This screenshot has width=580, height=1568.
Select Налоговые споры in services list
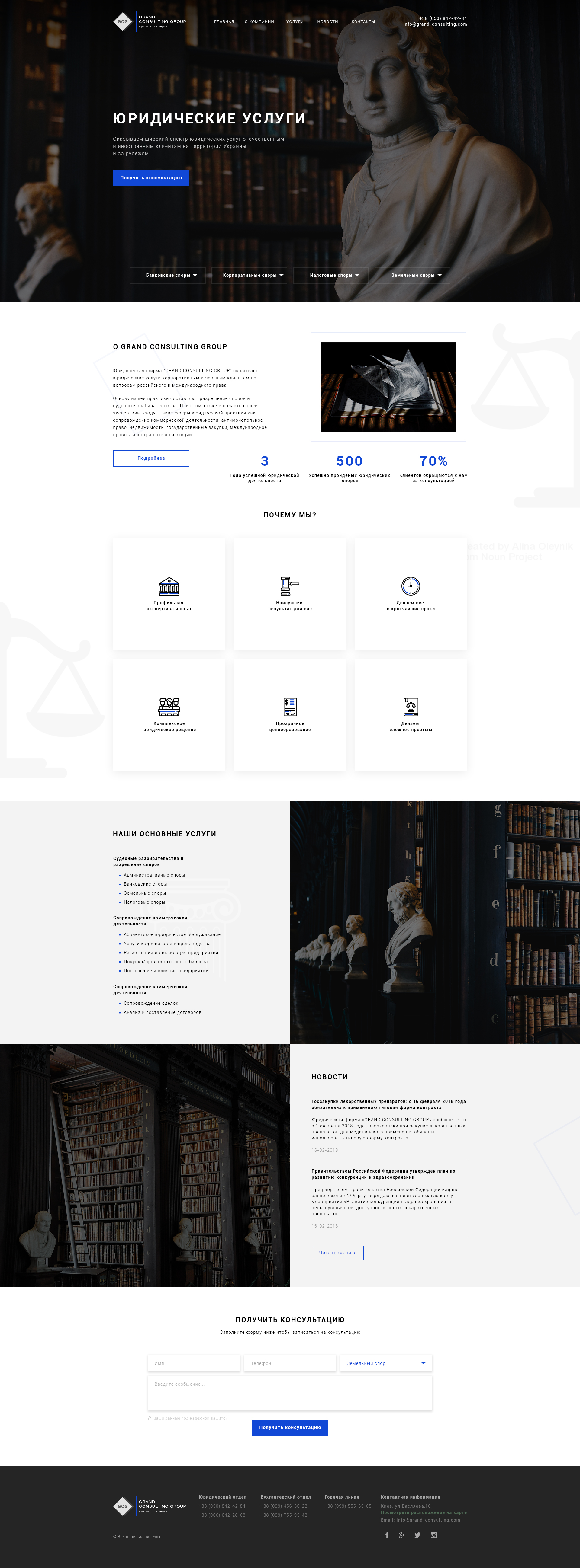[144, 903]
